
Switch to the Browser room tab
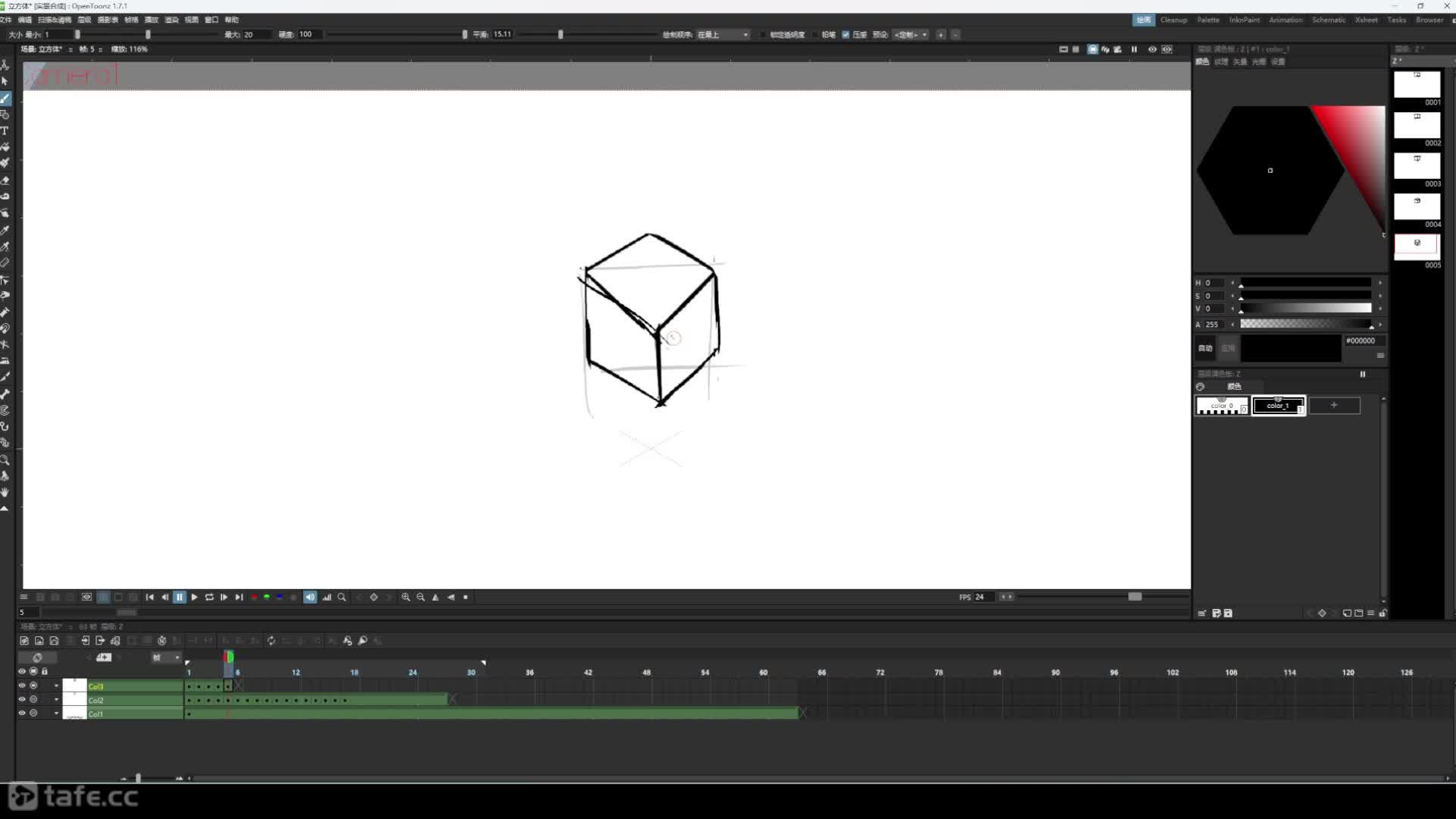(x=1429, y=20)
